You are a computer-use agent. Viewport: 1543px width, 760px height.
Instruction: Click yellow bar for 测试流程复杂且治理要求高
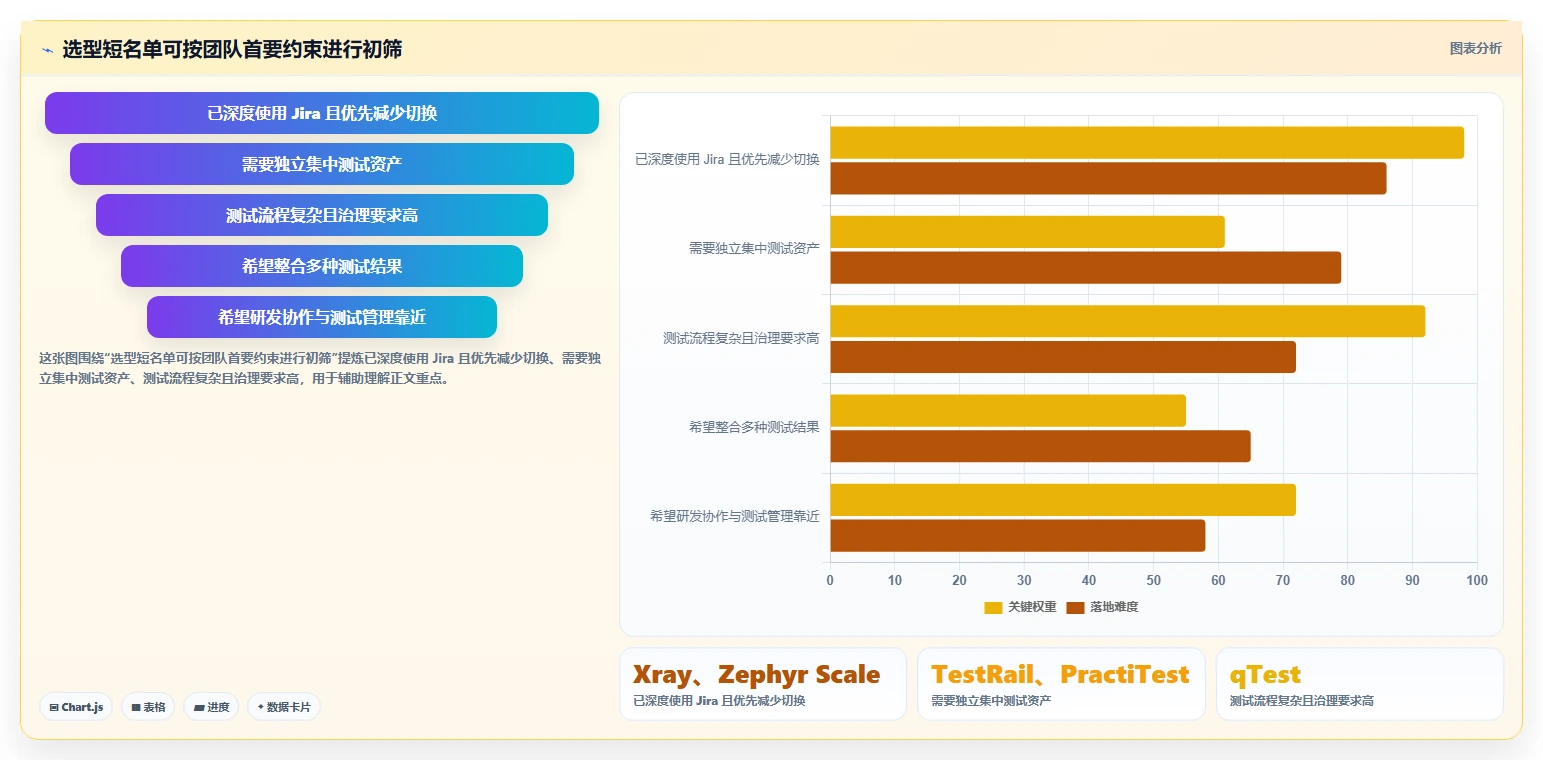[1127, 321]
